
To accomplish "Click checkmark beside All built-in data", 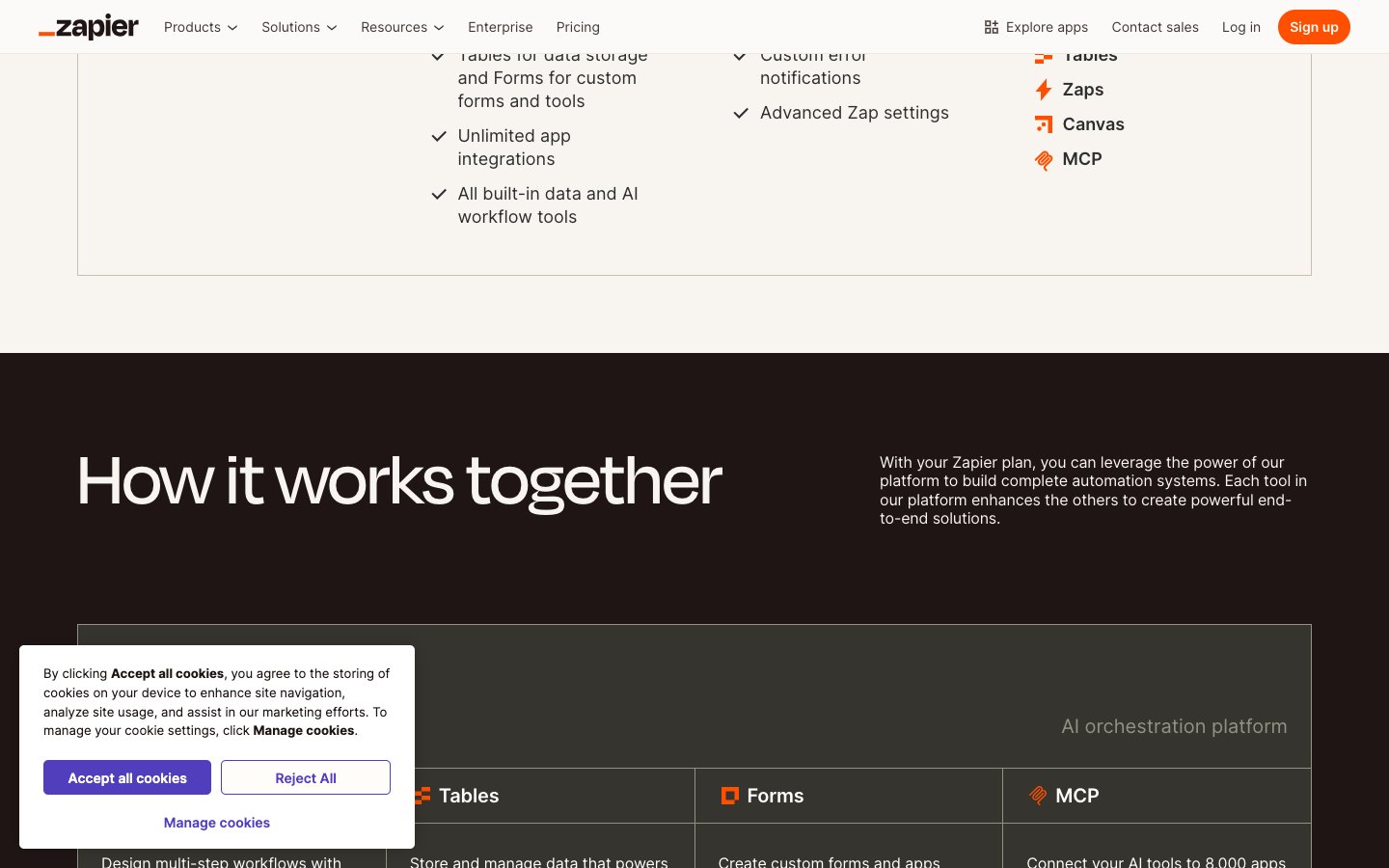I will (x=439, y=194).
